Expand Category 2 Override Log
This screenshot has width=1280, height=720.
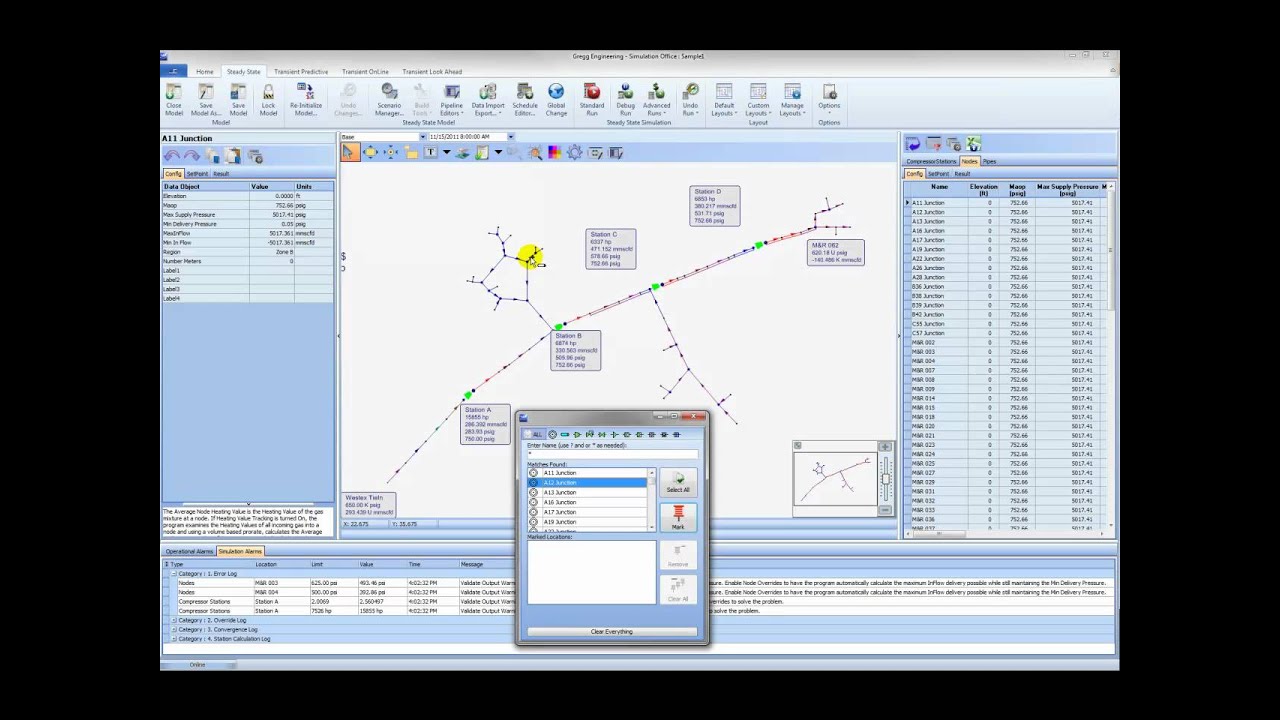pos(173,621)
